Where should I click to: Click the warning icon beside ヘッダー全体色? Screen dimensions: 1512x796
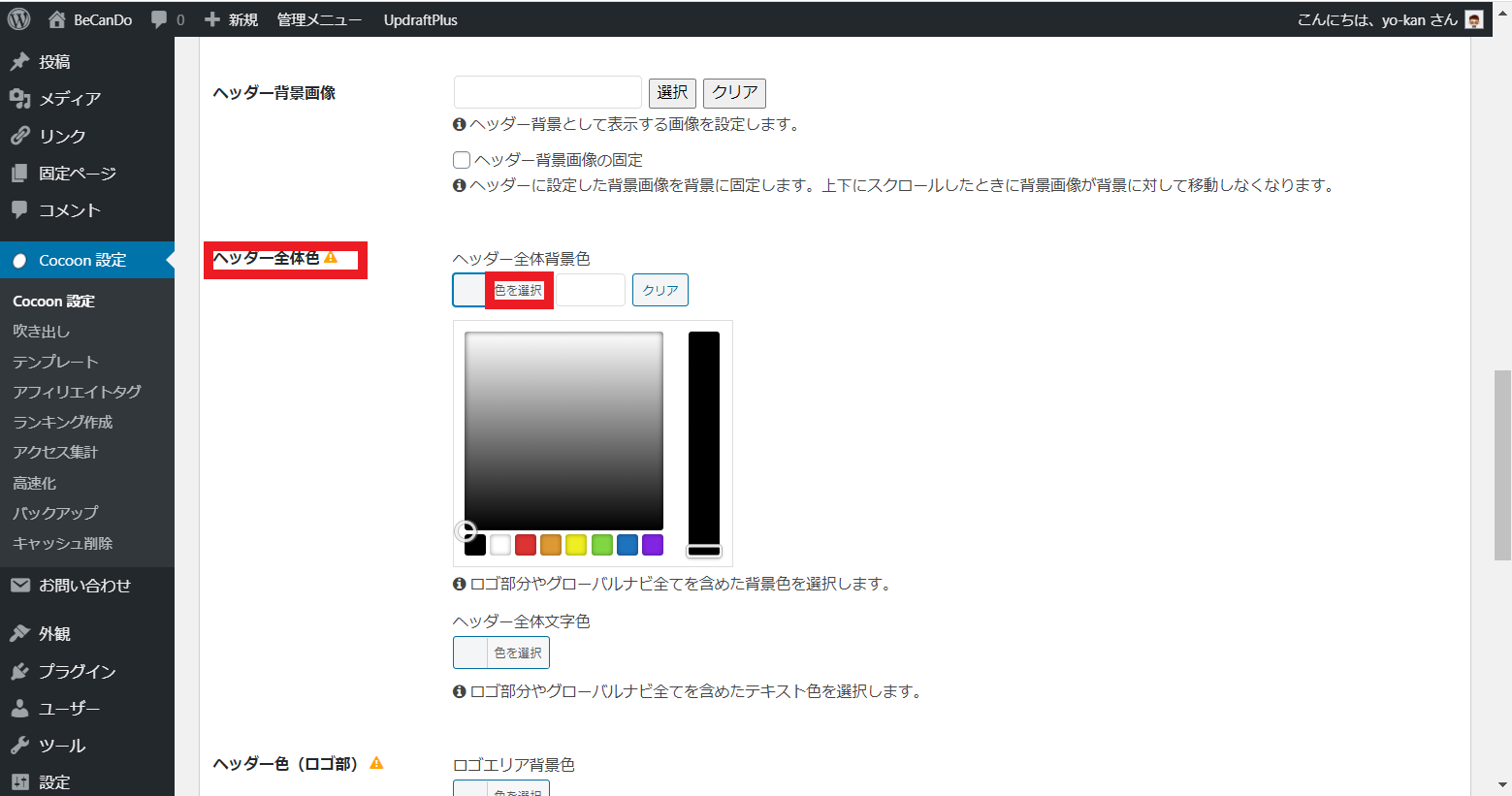click(331, 258)
